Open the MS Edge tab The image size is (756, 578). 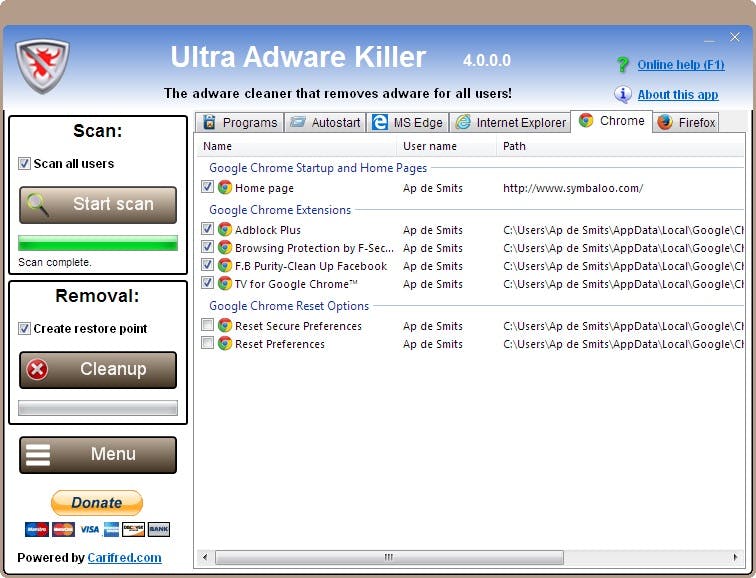[407, 122]
